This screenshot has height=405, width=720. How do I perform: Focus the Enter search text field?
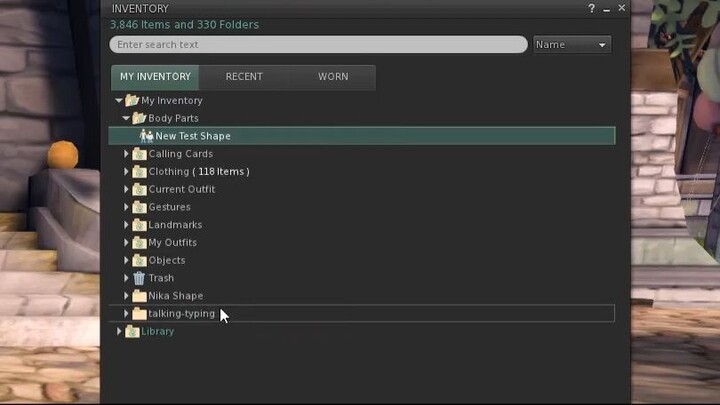pyautogui.click(x=318, y=45)
